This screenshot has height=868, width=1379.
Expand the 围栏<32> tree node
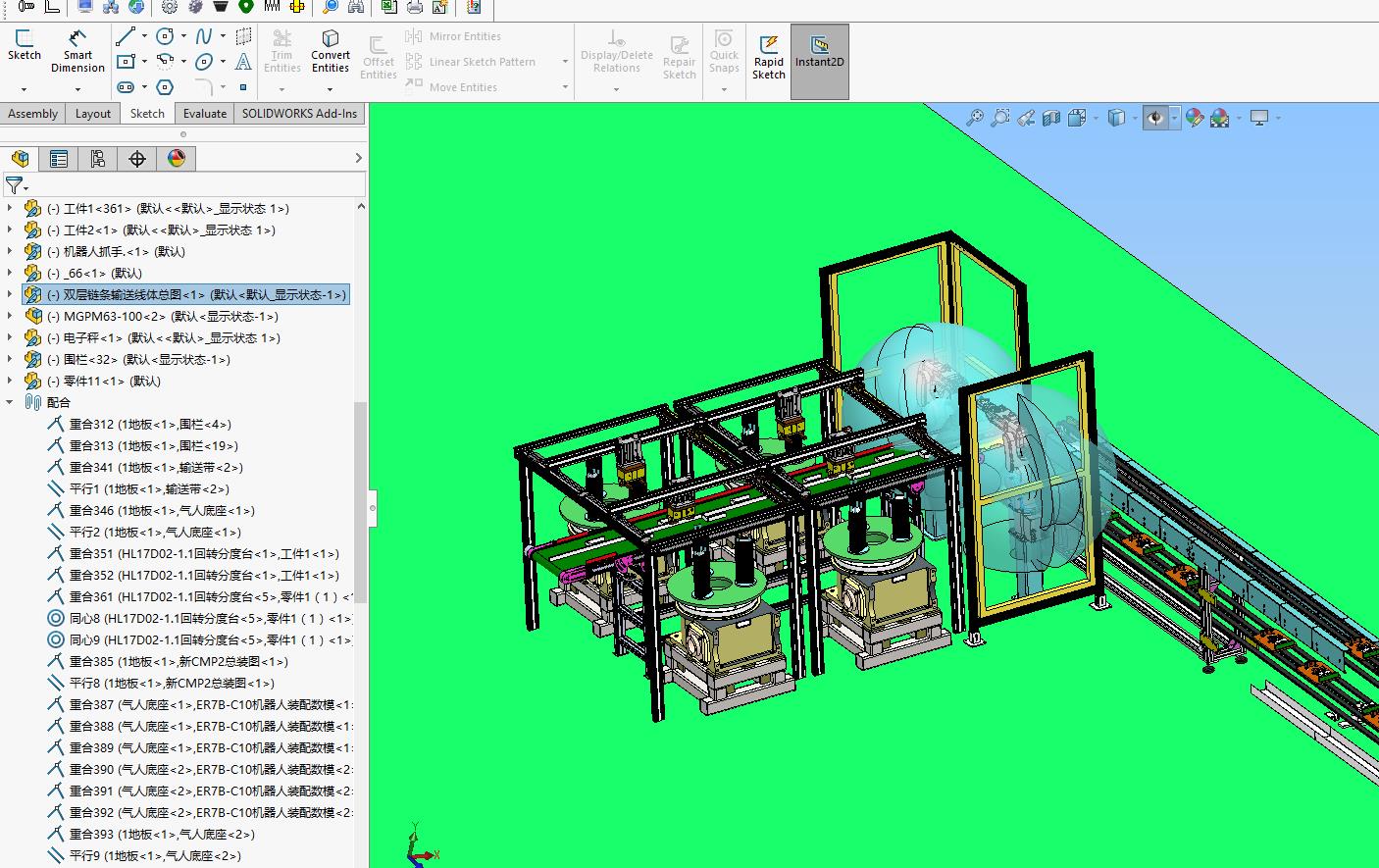click(10, 359)
